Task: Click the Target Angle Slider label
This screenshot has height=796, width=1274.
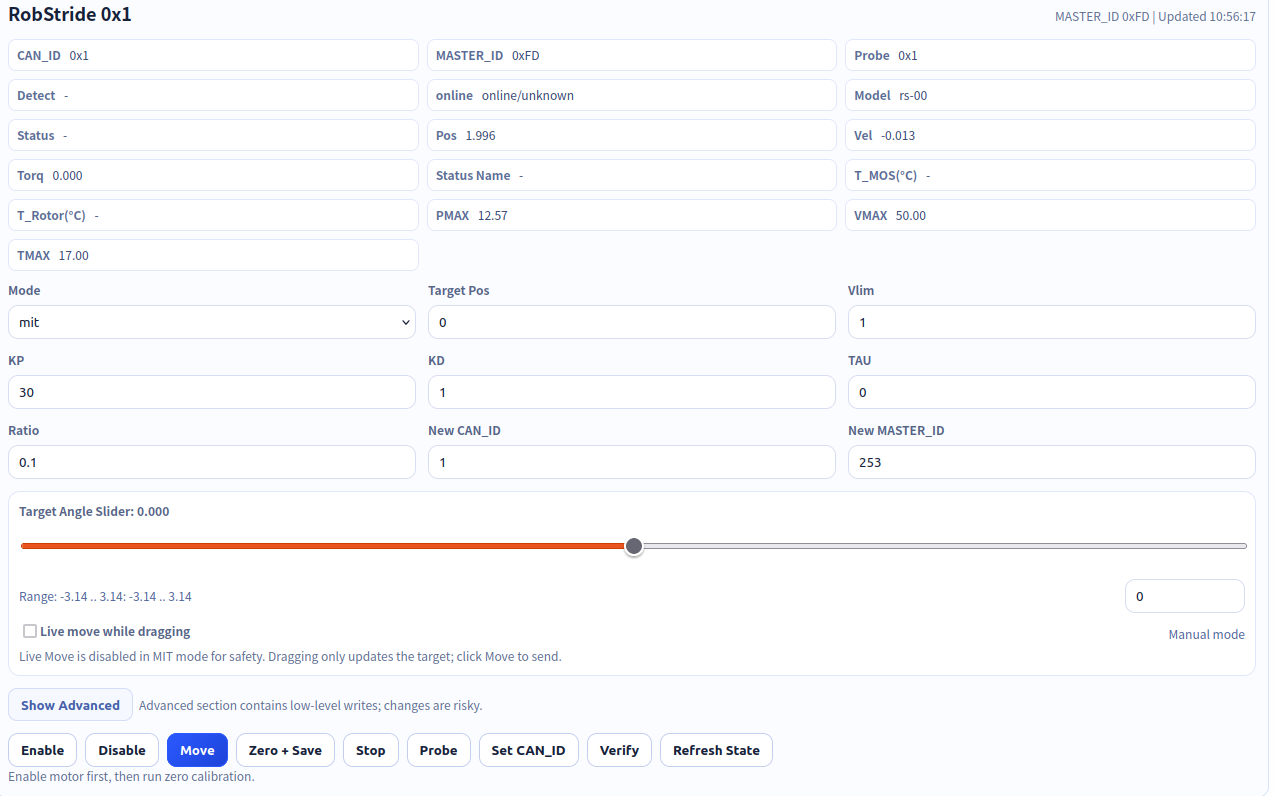Action: [x=94, y=511]
